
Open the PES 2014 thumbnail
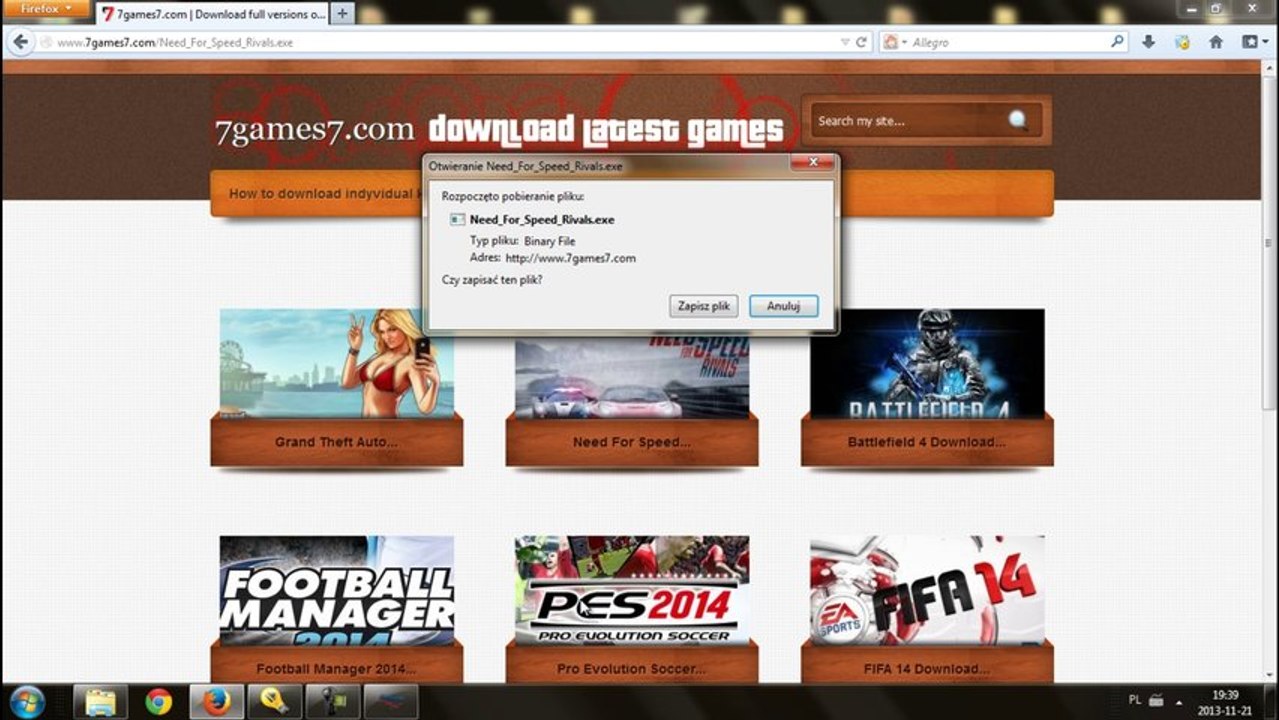pos(632,590)
